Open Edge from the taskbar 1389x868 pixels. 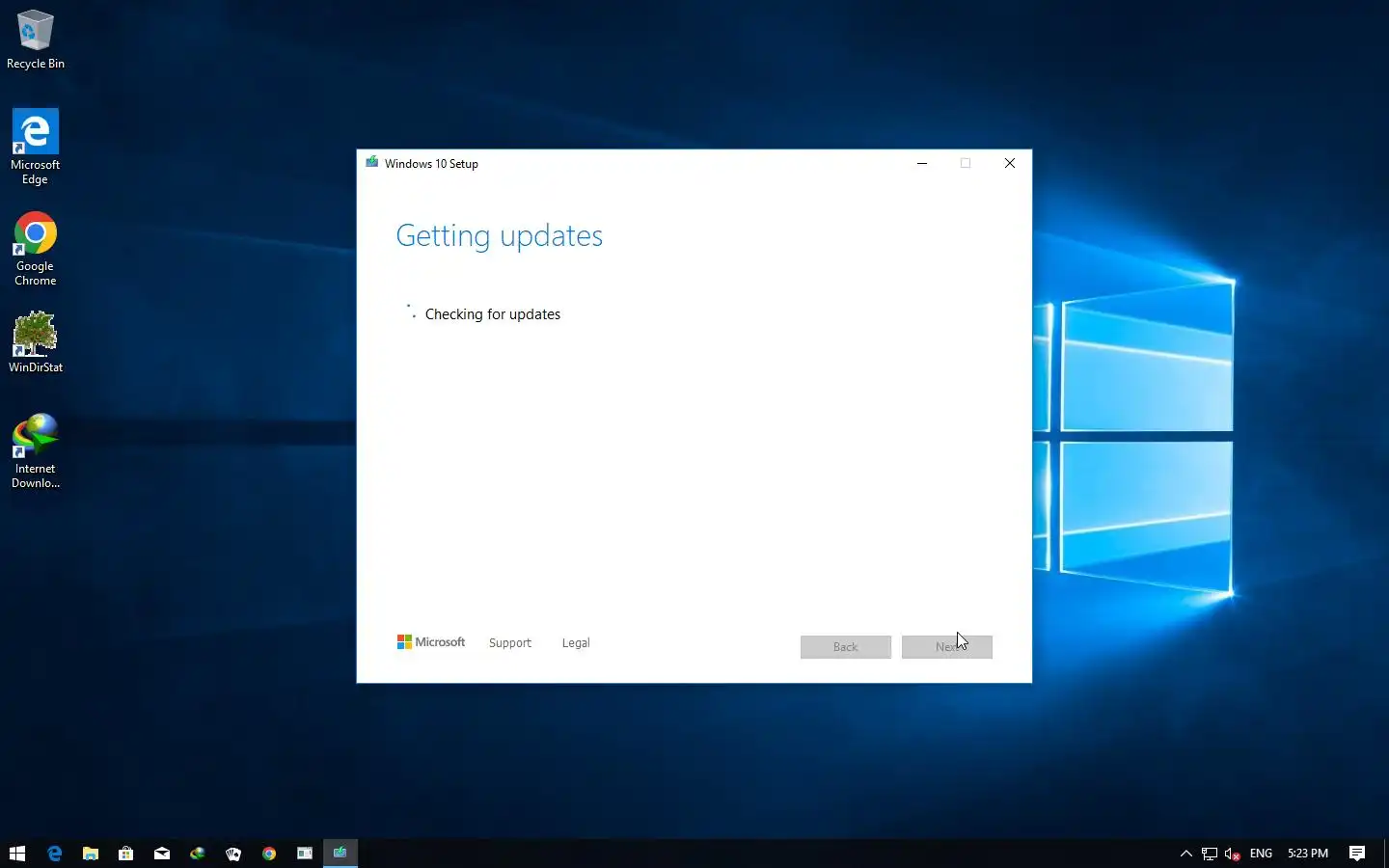coord(55,854)
